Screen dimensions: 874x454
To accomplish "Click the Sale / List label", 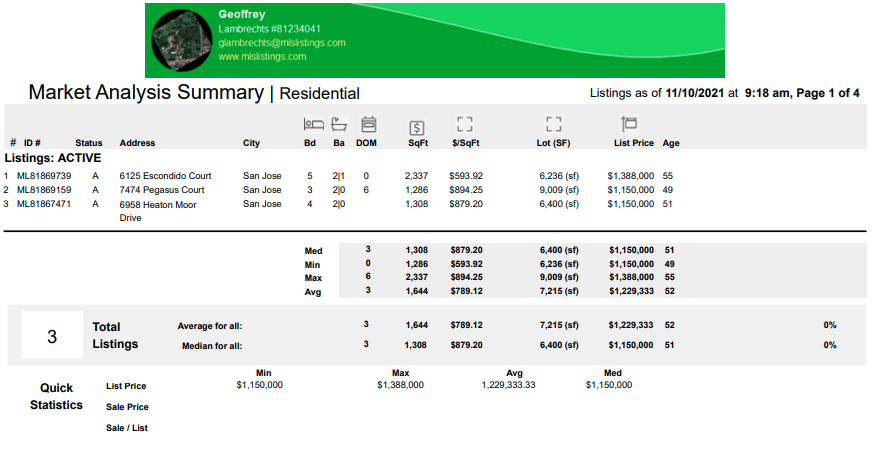I will tap(127, 428).
